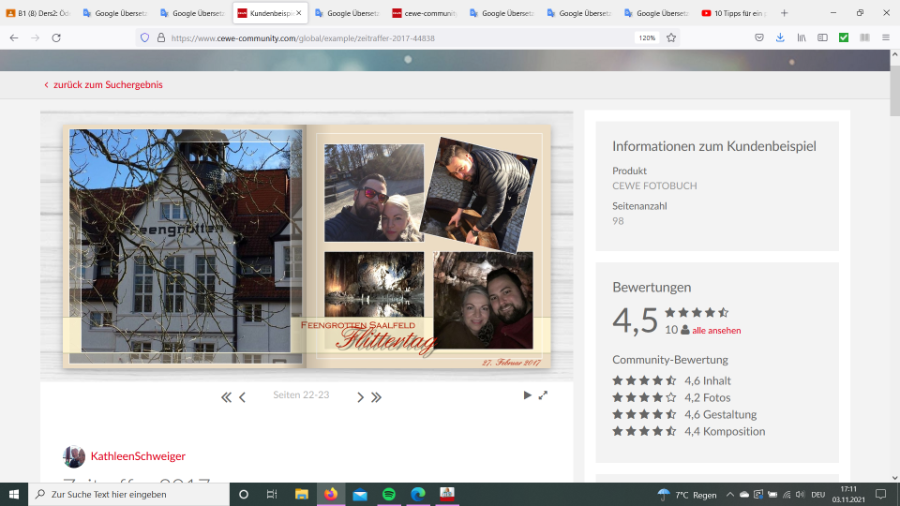This screenshot has width=900, height=506.
Task: Open the Firefox application menu
Action: pyautogui.click(x=885, y=37)
